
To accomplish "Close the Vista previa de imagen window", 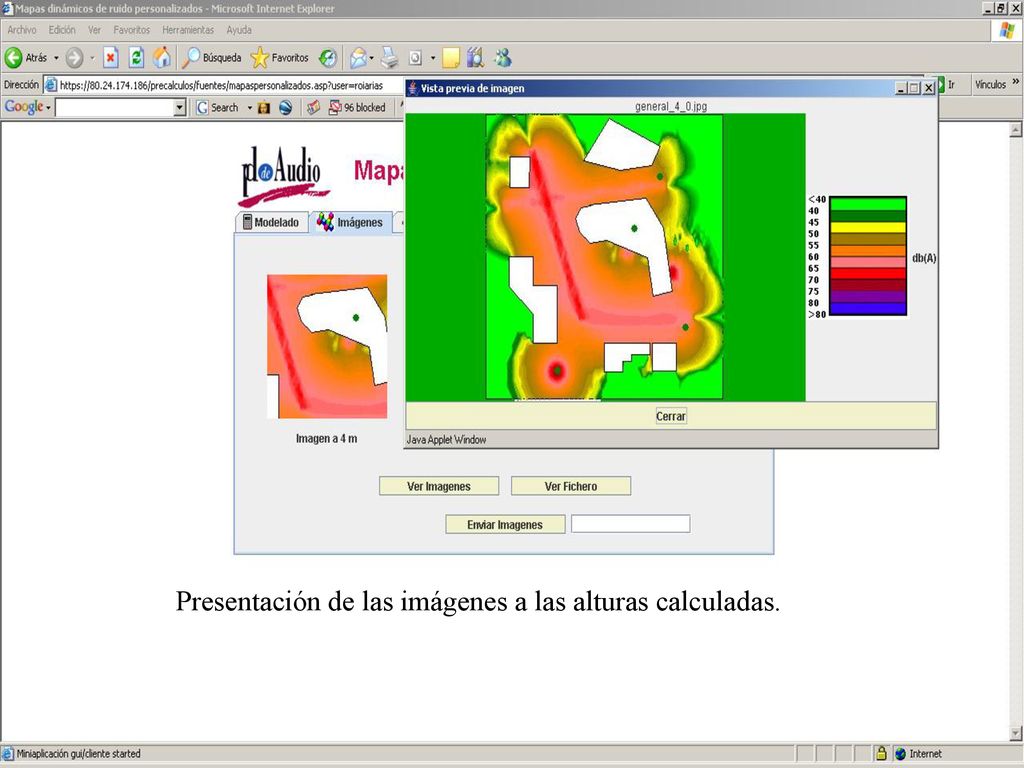I will pos(928,88).
